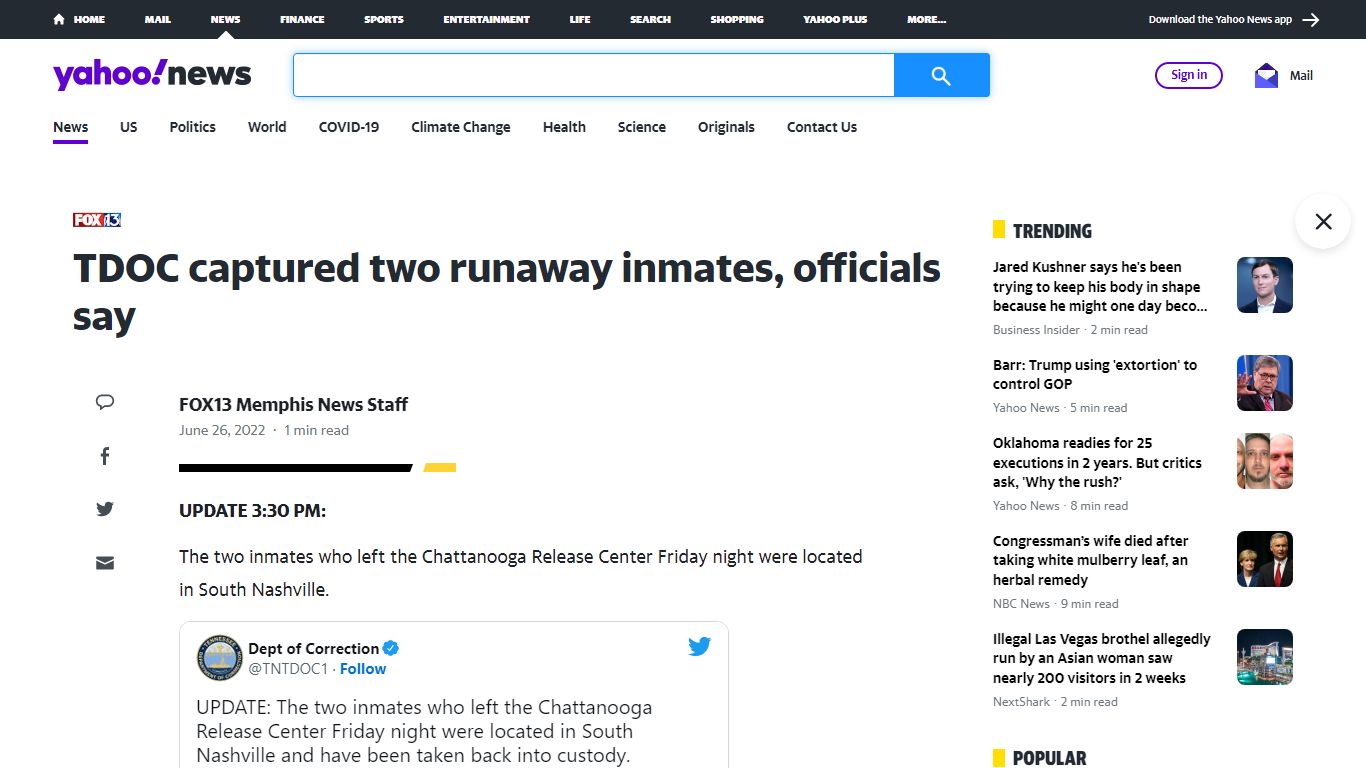Open YAHOO PLUS in top navigation
The height and width of the screenshot is (768, 1366).
835,19
